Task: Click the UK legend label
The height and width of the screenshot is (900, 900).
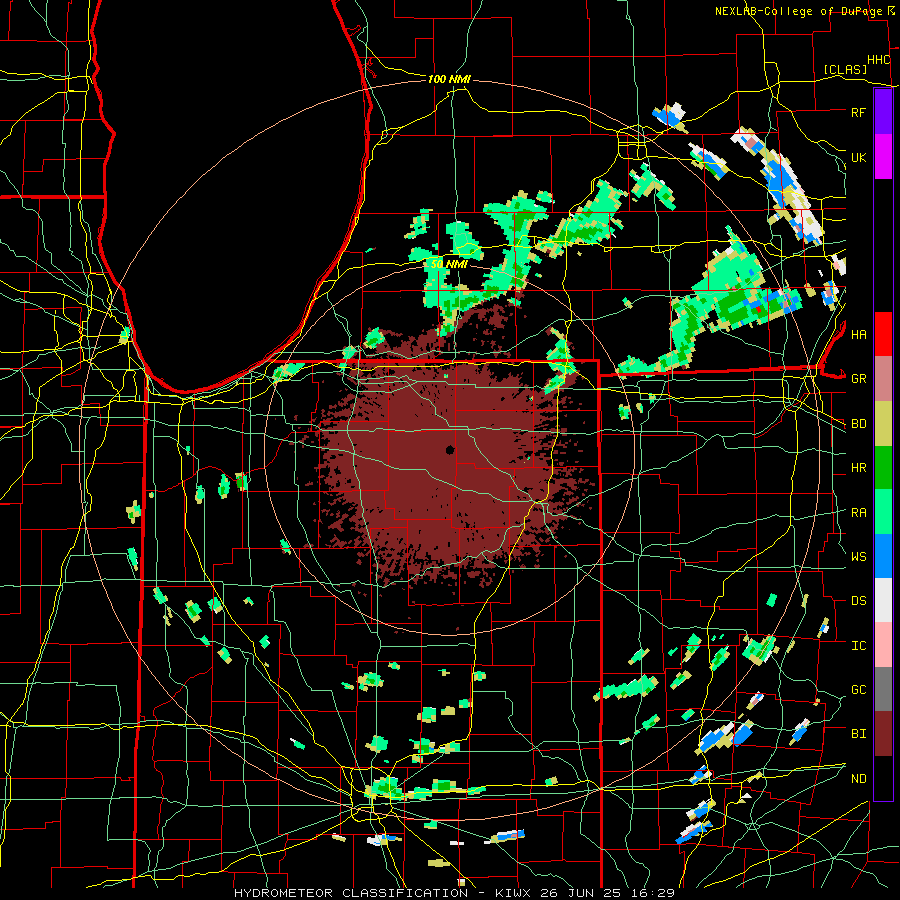Action: click(858, 157)
